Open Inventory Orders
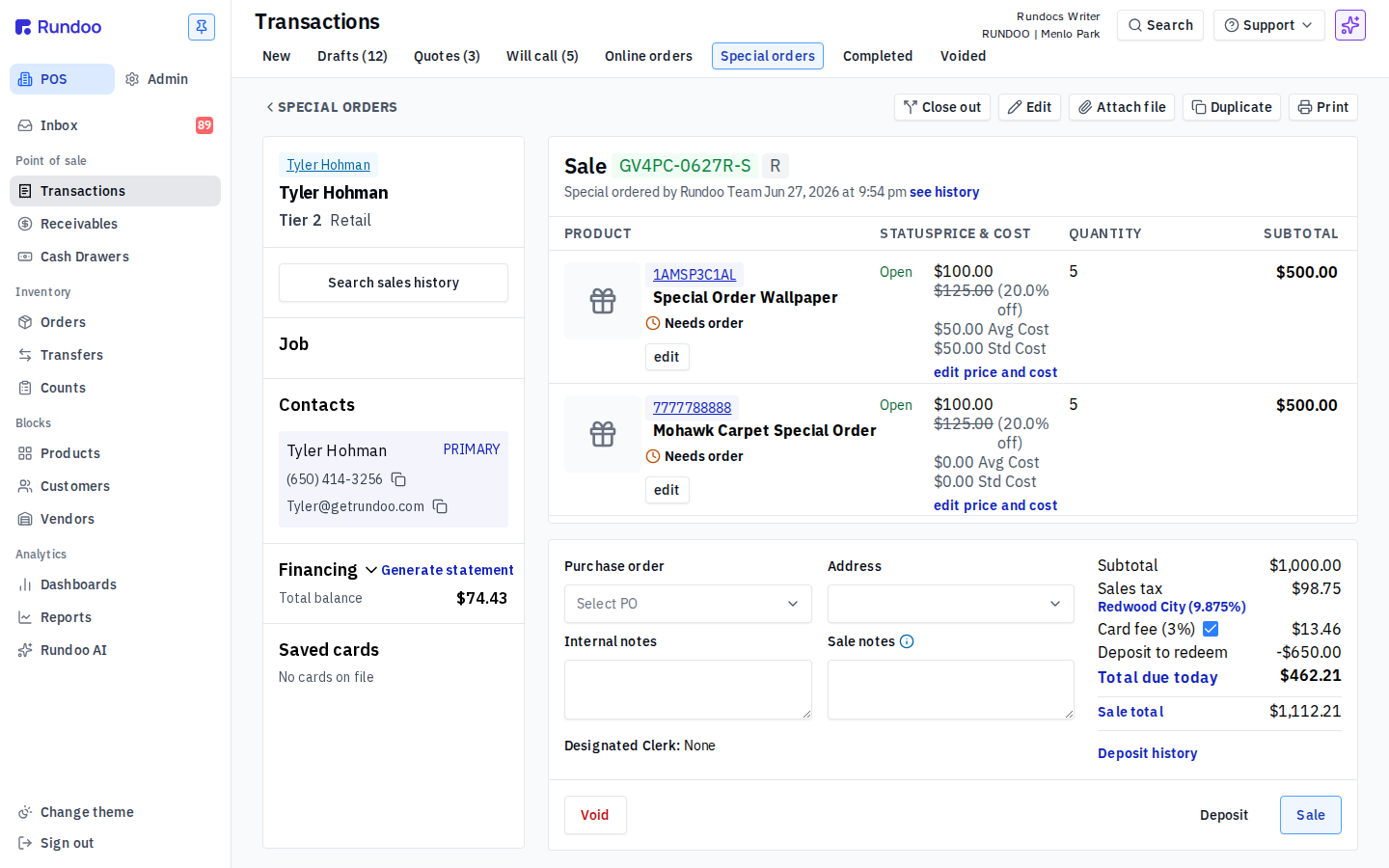Viewport: 1389px width, 868px height. coord(115,322)
